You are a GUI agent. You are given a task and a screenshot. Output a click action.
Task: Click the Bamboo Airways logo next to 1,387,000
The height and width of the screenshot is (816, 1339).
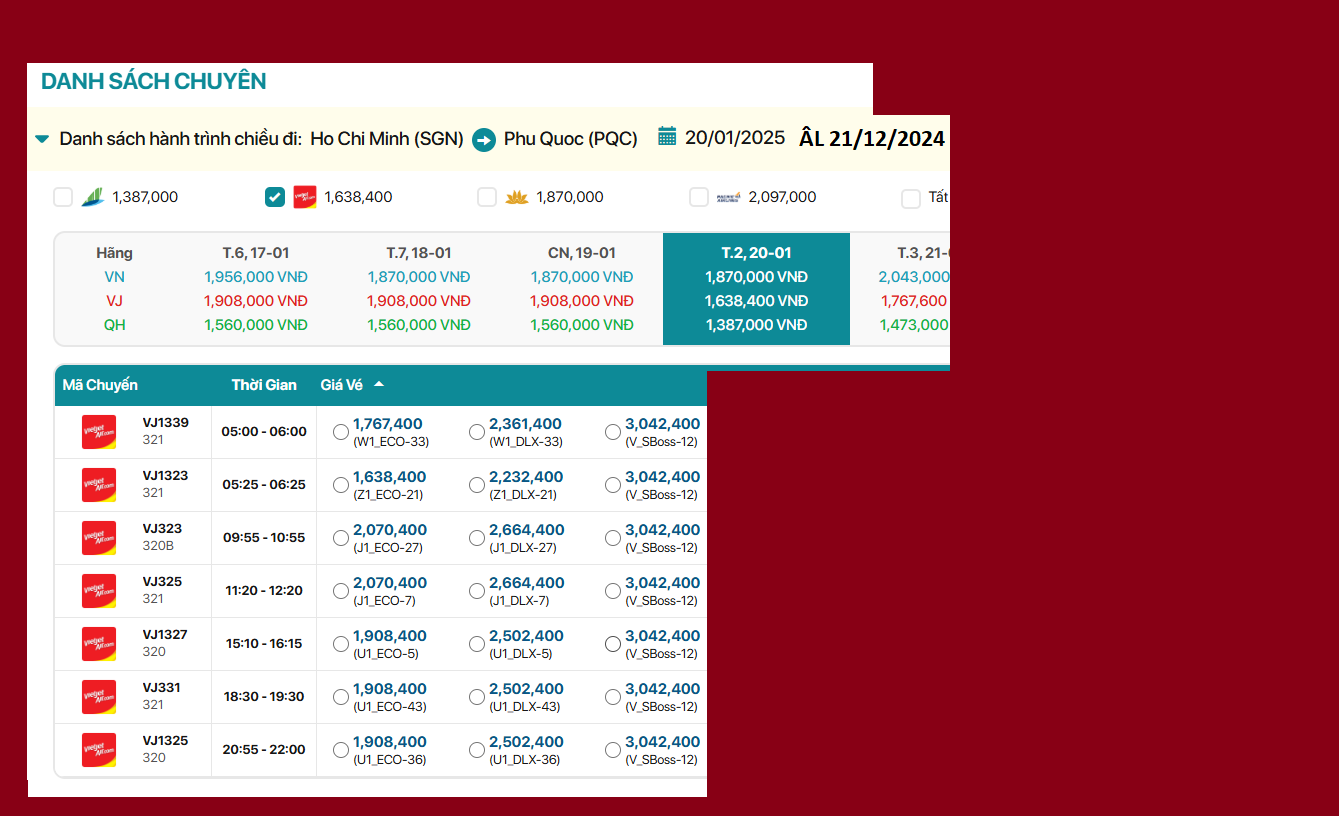[93, 197]
